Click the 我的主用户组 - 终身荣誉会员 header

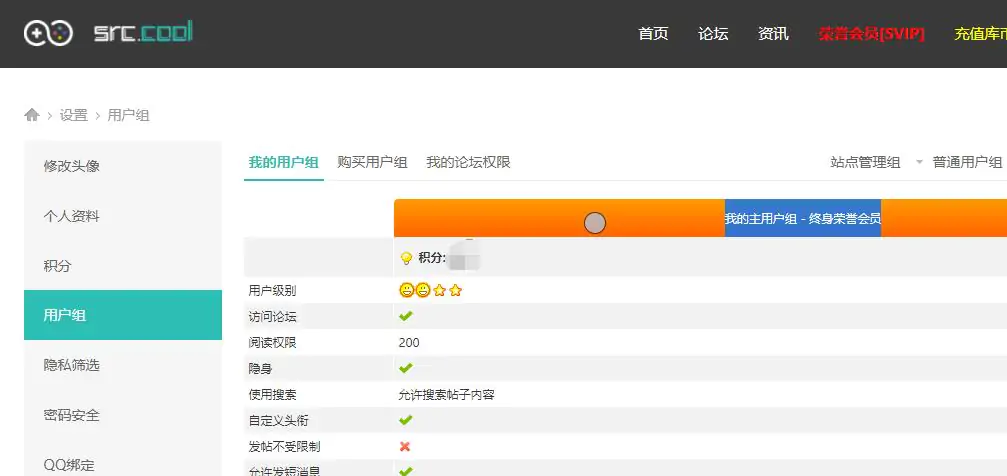click(x=803, y=218)
